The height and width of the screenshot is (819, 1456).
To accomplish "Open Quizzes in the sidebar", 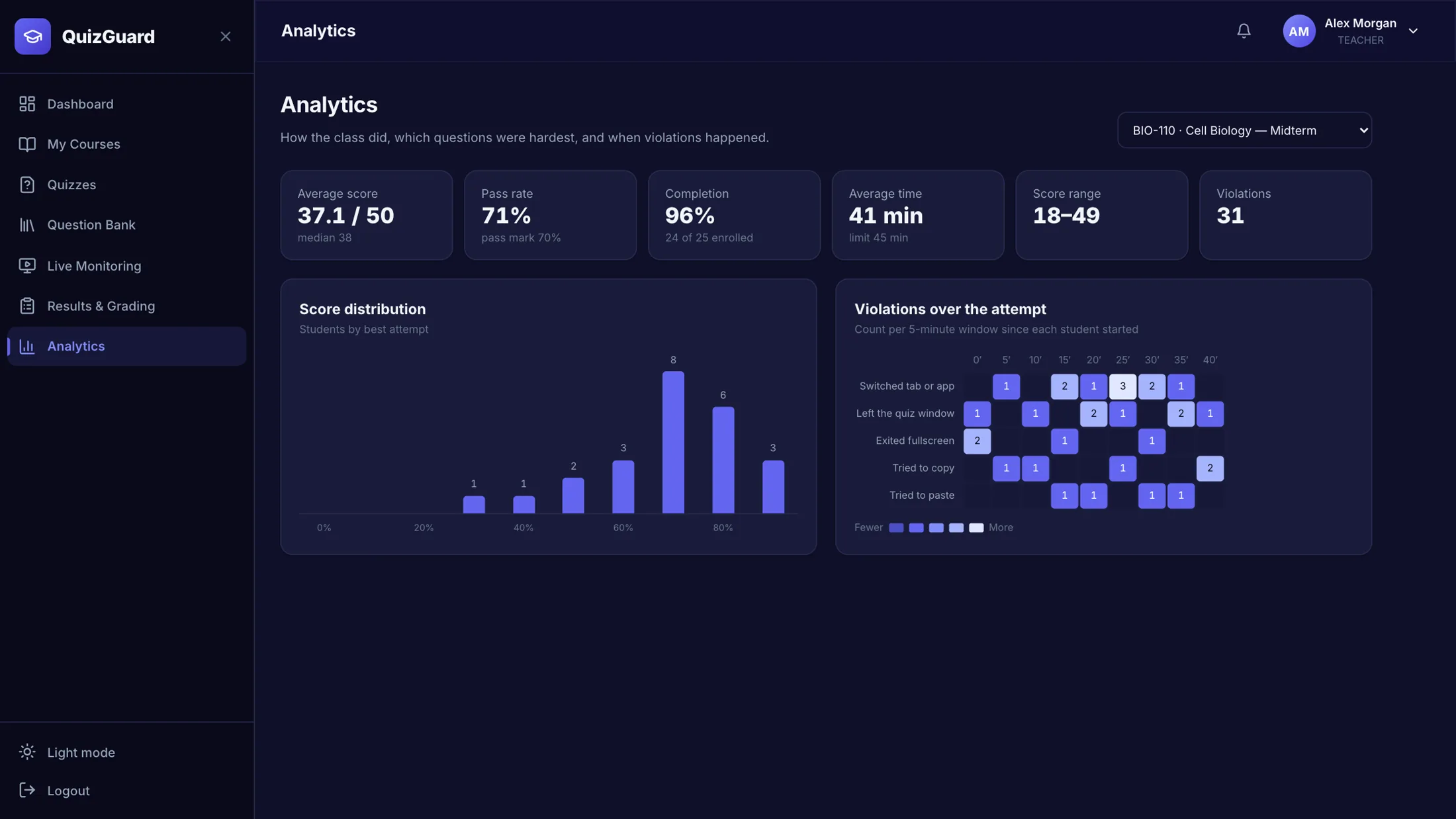I will click(126, 185).
